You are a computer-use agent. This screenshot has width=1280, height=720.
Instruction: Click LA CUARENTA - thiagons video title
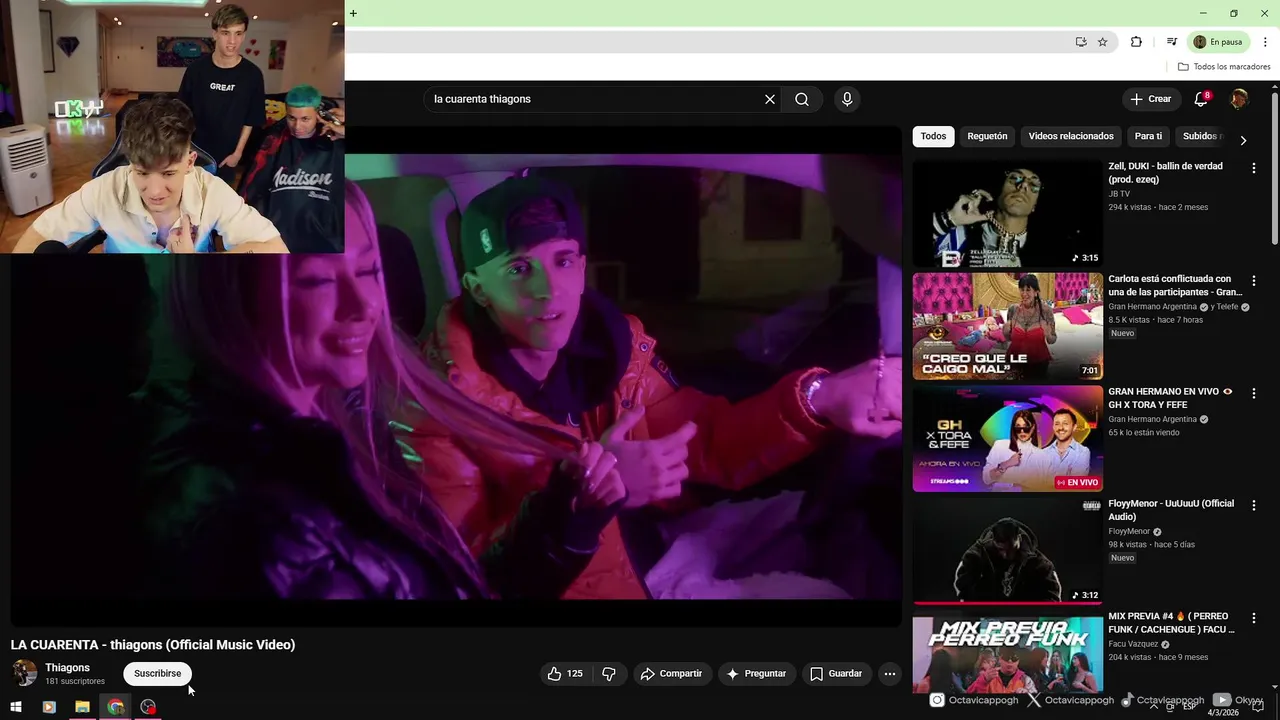point(153,645)
